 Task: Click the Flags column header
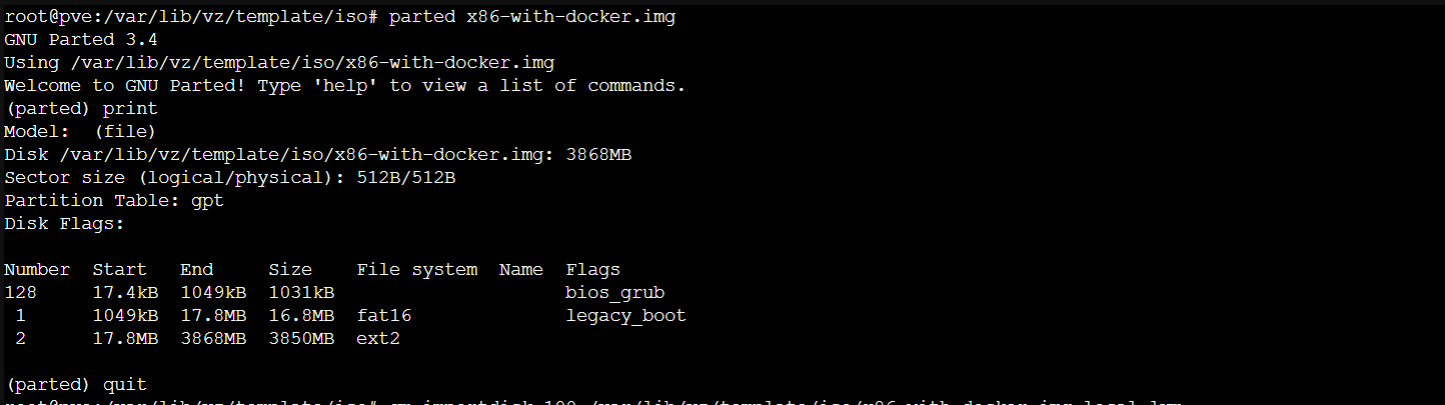[593, 270]
